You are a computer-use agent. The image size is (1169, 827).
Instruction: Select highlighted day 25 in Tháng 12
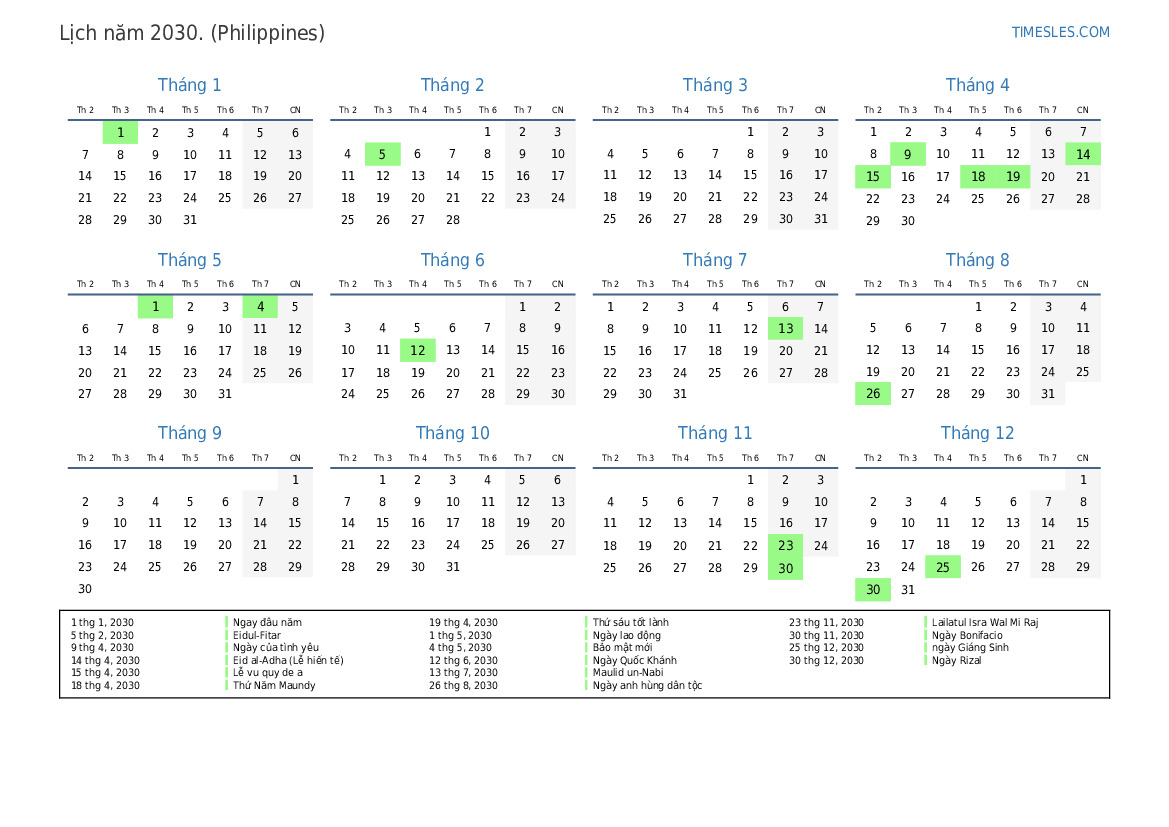942,567
